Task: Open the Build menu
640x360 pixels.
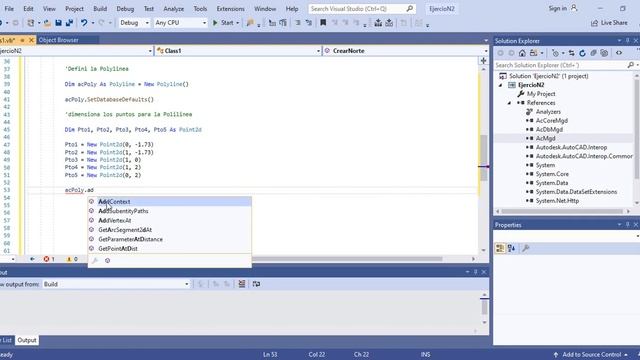Action: click(x=100, y=9)
